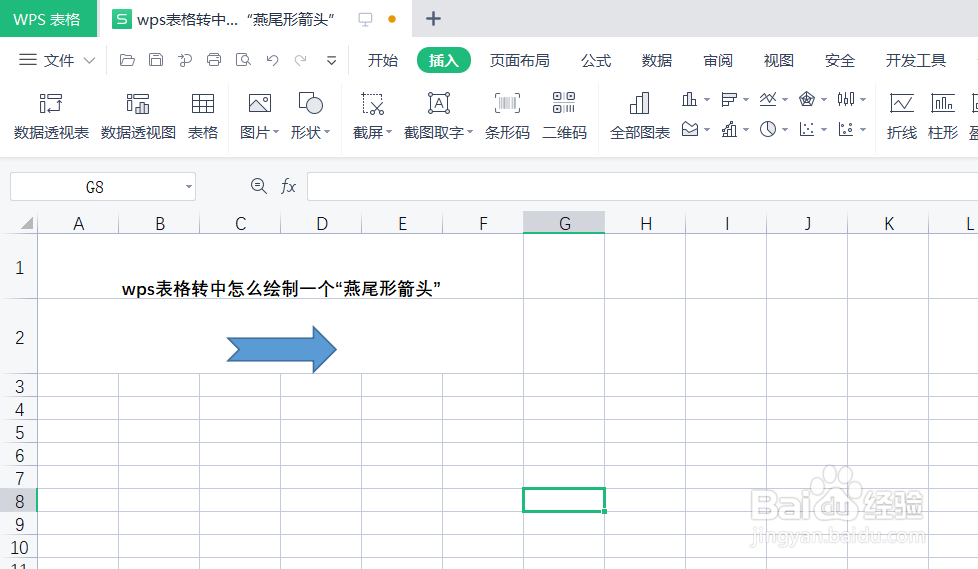Click the zoom magnifier beside formula bar
This screenshot has height=569, width=978.
point(258,186)
